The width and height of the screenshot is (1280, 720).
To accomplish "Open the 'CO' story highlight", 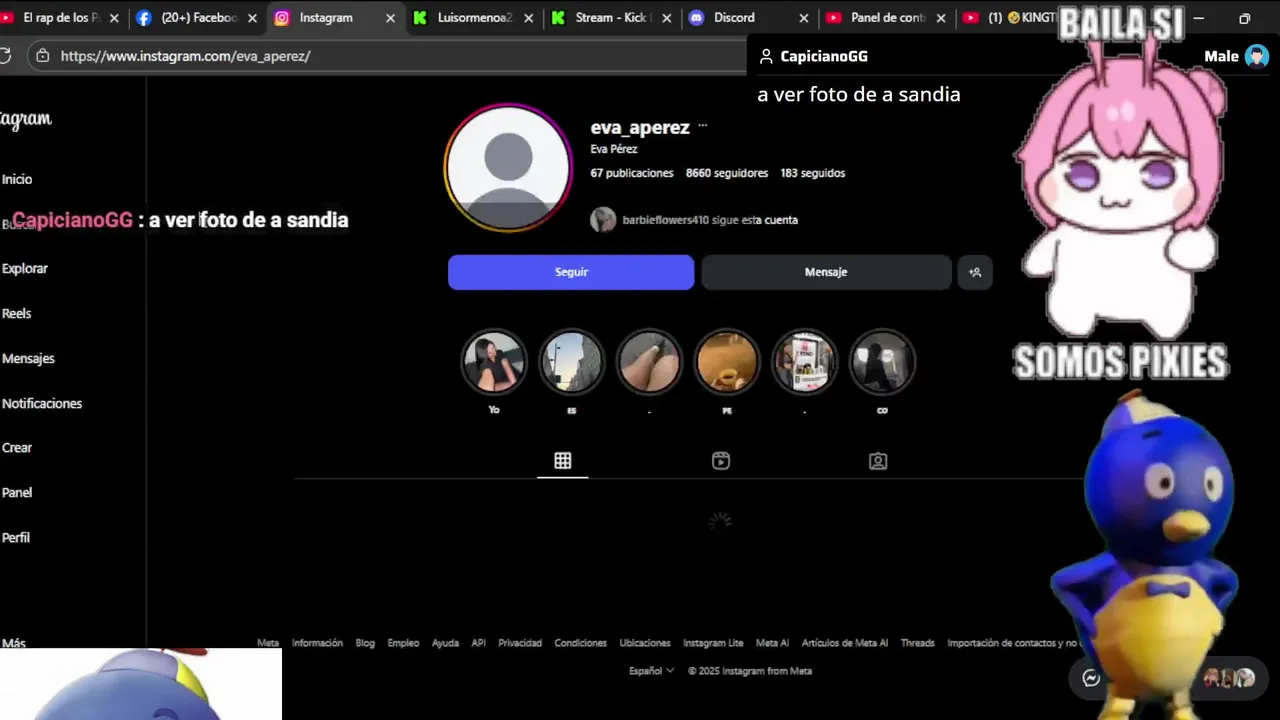I will pos(882,362).
